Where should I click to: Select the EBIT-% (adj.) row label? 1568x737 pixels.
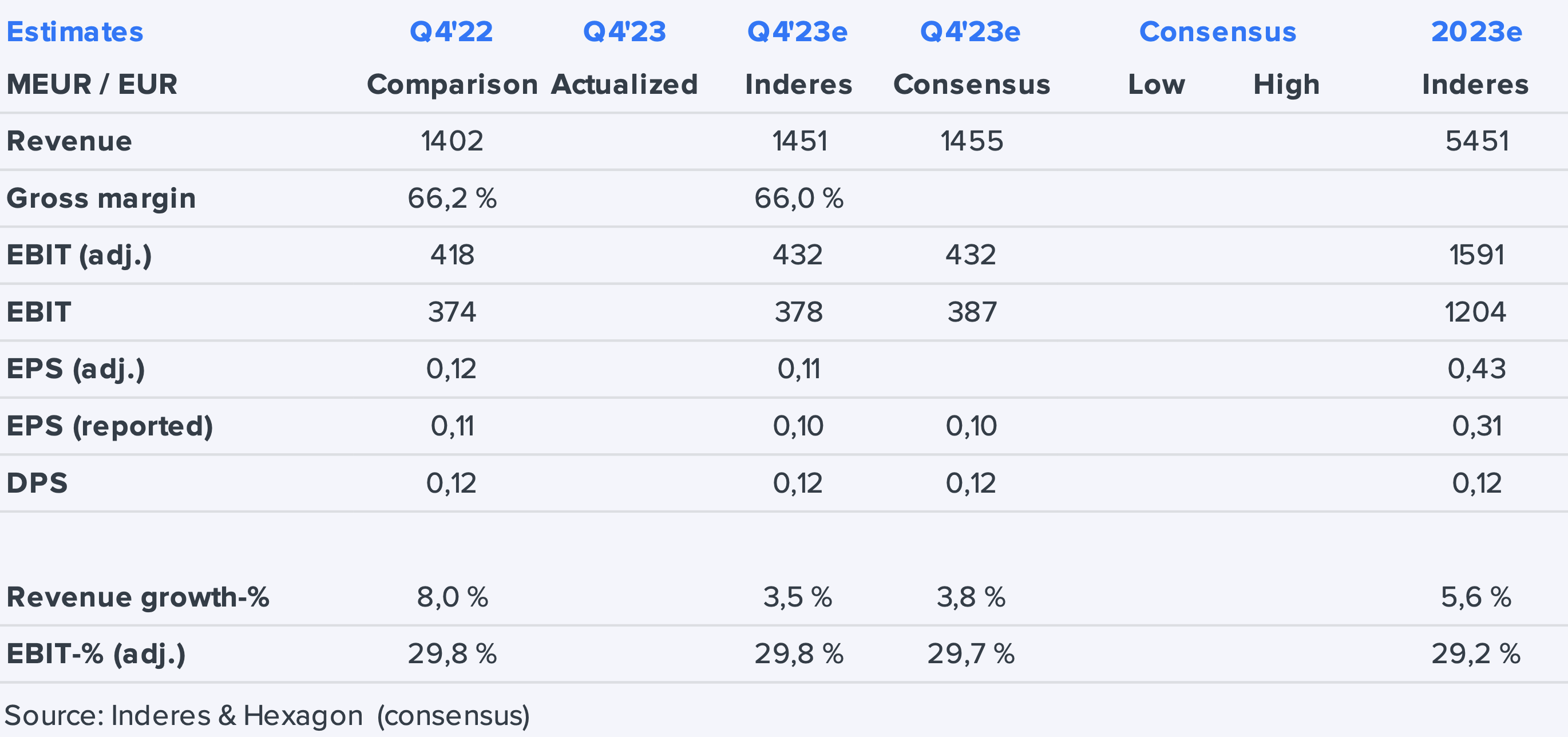96,654
